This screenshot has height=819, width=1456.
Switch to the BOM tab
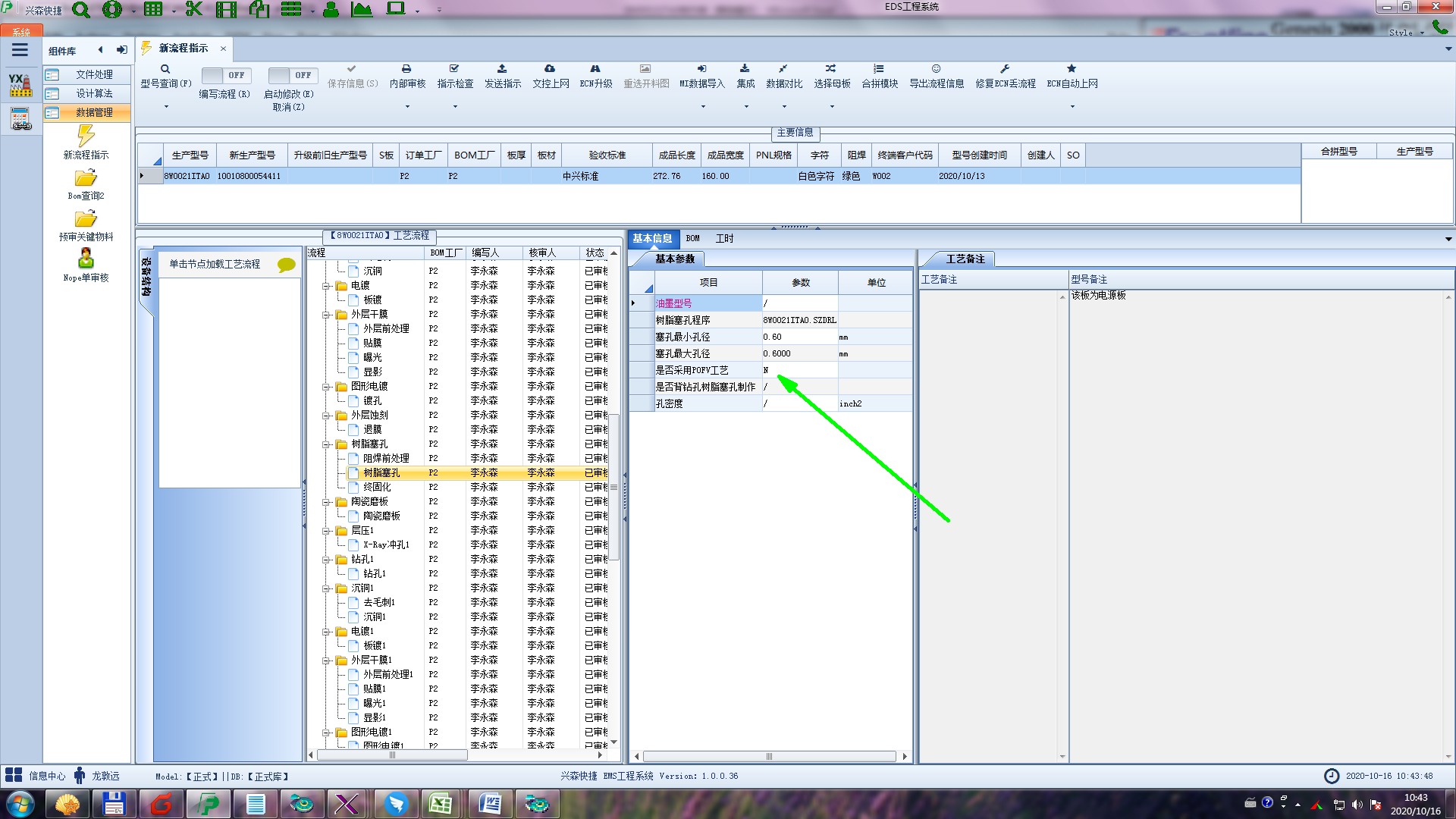(x=692, y=238)
